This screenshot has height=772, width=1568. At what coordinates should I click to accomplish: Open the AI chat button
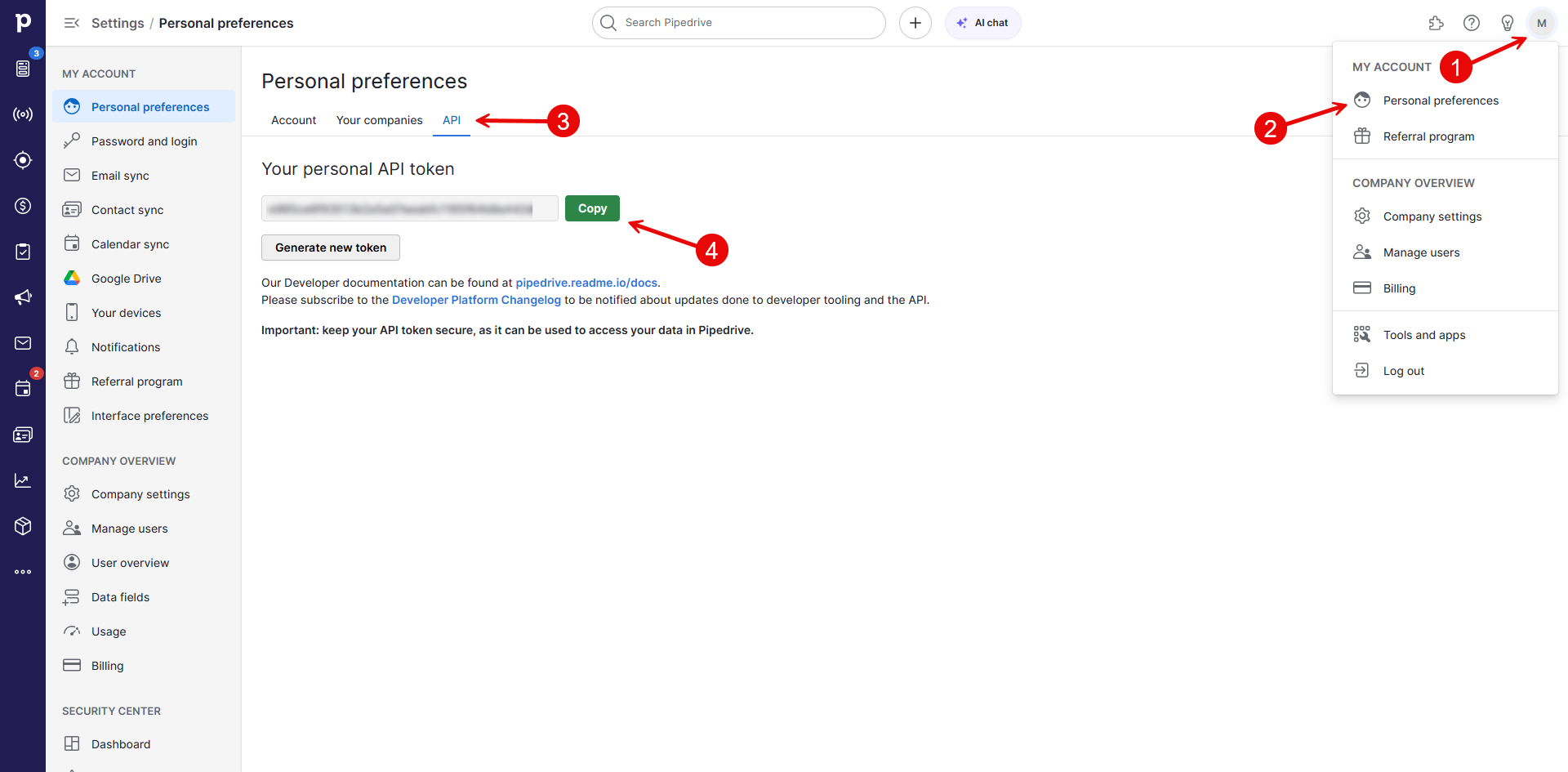click(982, 23)
